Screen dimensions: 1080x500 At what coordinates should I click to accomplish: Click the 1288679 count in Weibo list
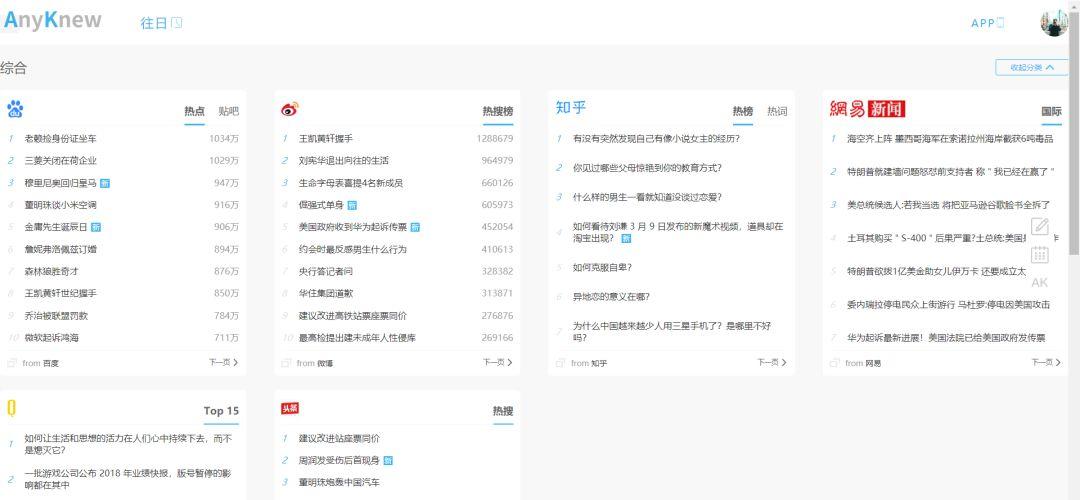(495, 139)
